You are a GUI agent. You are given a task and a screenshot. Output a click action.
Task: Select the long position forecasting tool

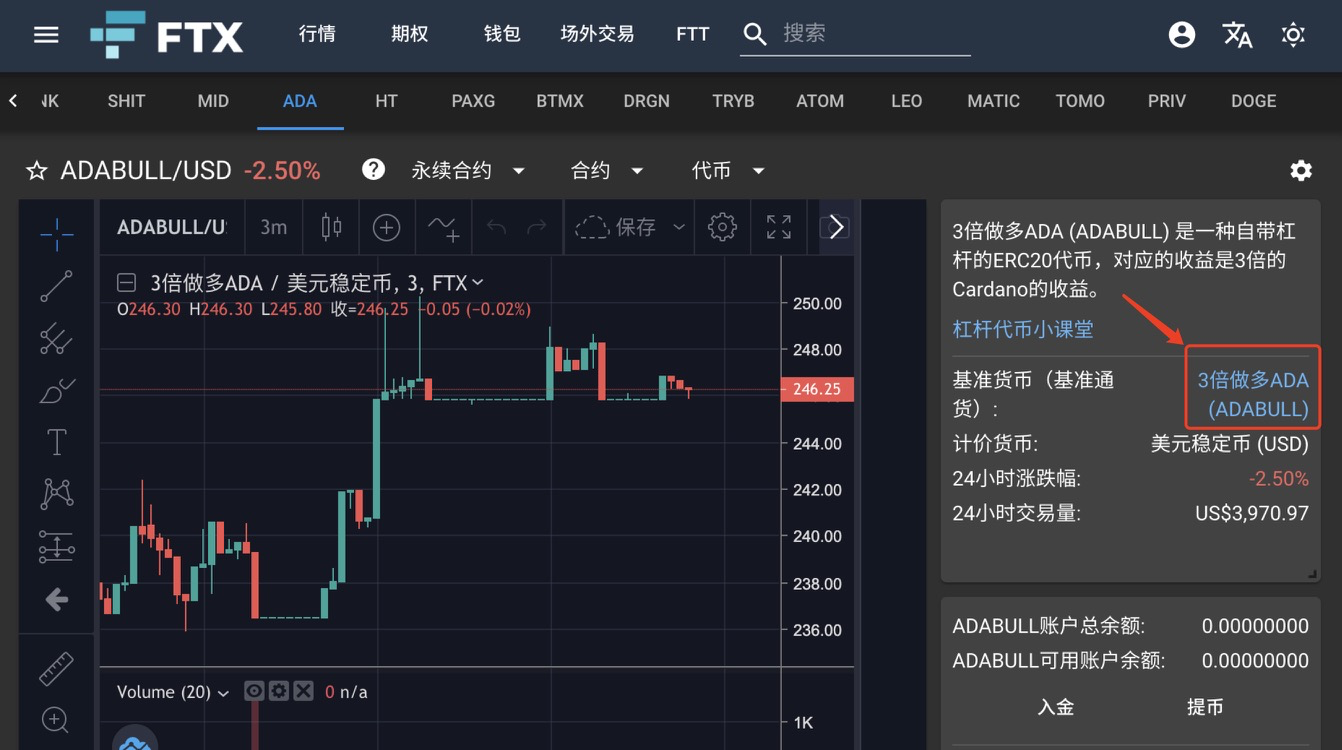click(57, 546)
